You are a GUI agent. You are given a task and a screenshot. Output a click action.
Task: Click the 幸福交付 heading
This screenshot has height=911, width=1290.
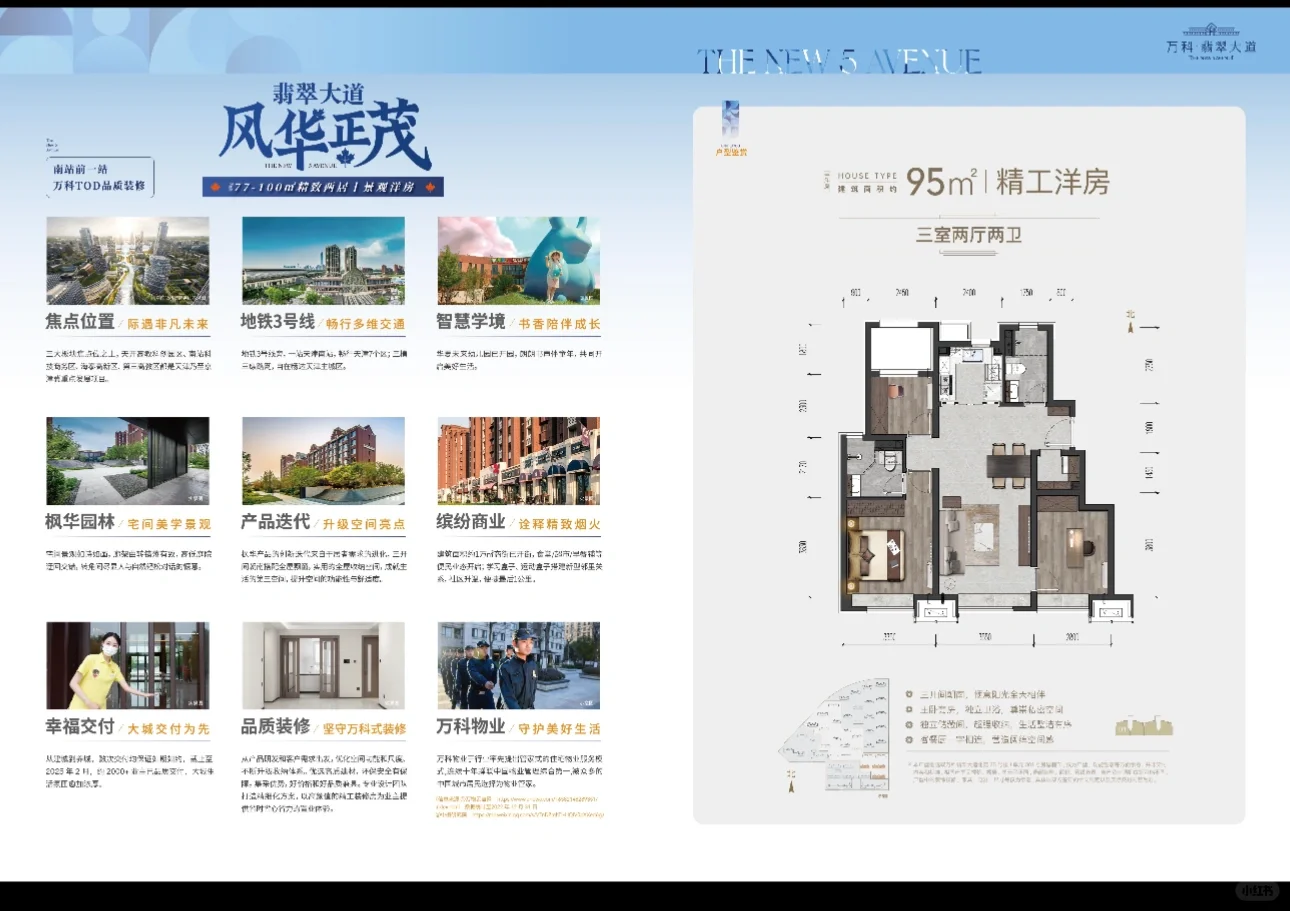pyautogui.click(x=80, y=728)
